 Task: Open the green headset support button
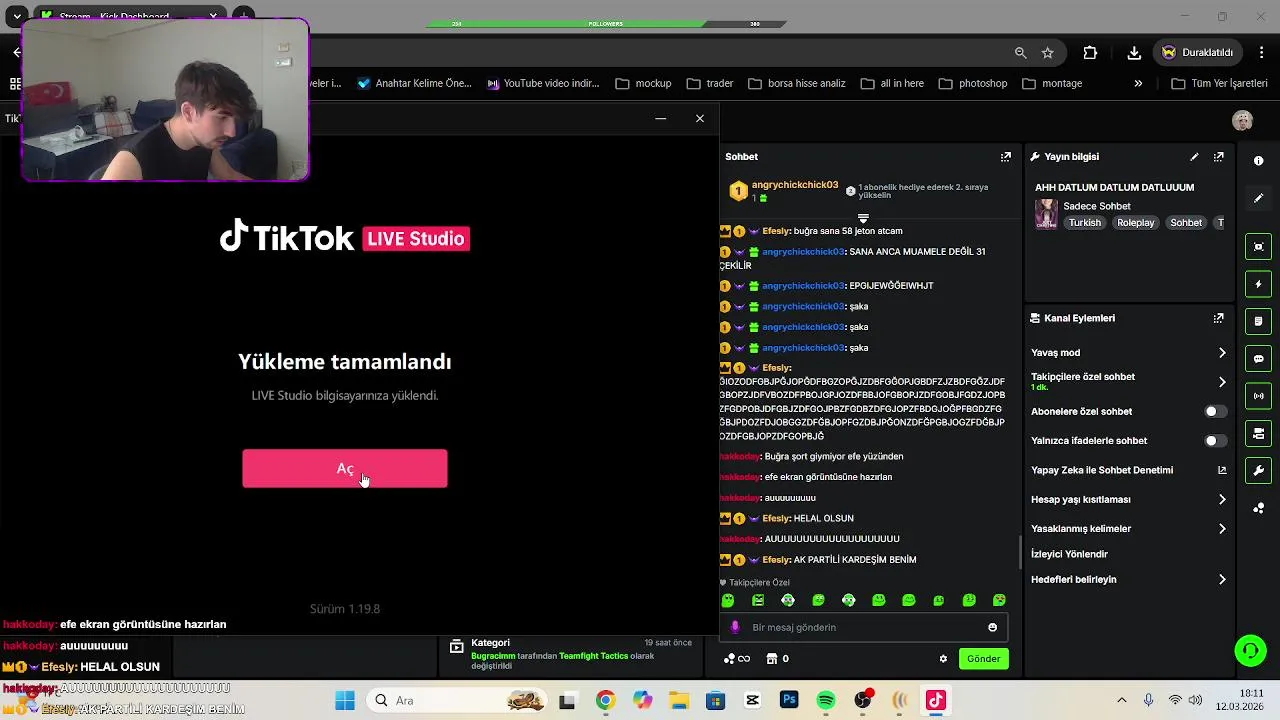point(1250,651)
